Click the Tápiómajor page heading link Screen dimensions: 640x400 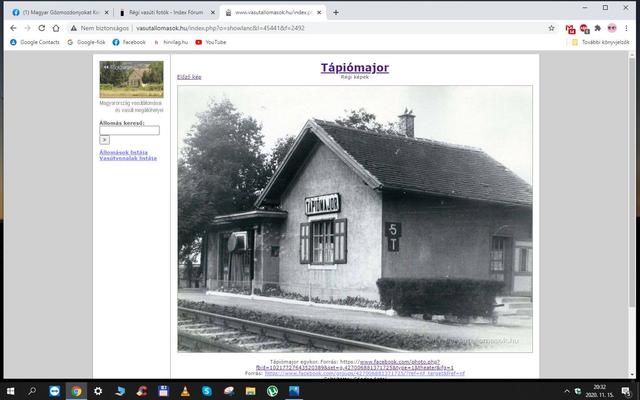click(355, 68)
